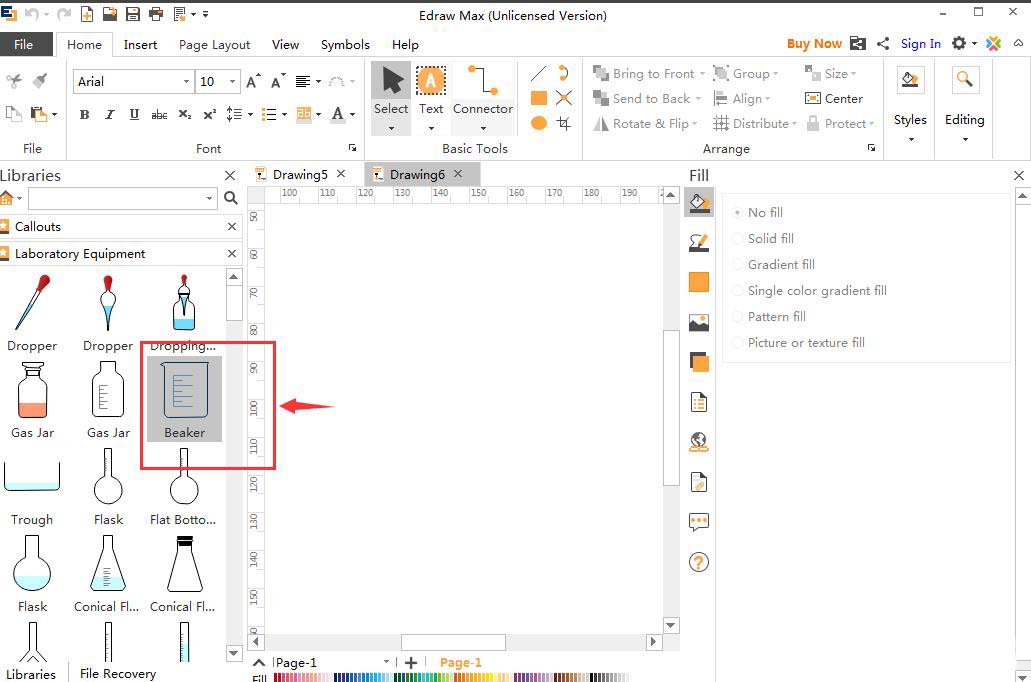Click the Buy Now link

[x=814, y=44]
